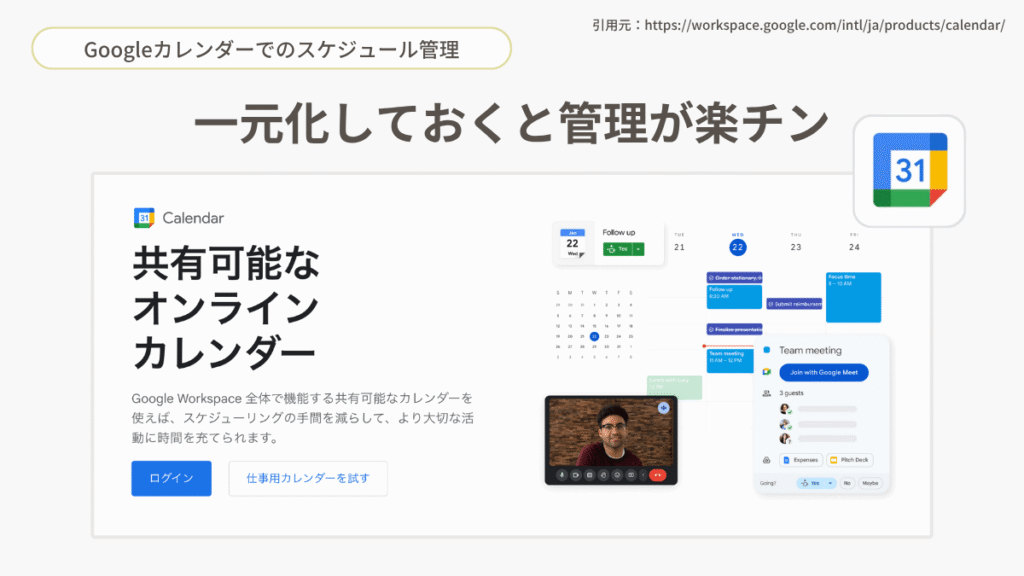Click the 共有可能なオンラインカレンダー heading

[x=226, y=308]
